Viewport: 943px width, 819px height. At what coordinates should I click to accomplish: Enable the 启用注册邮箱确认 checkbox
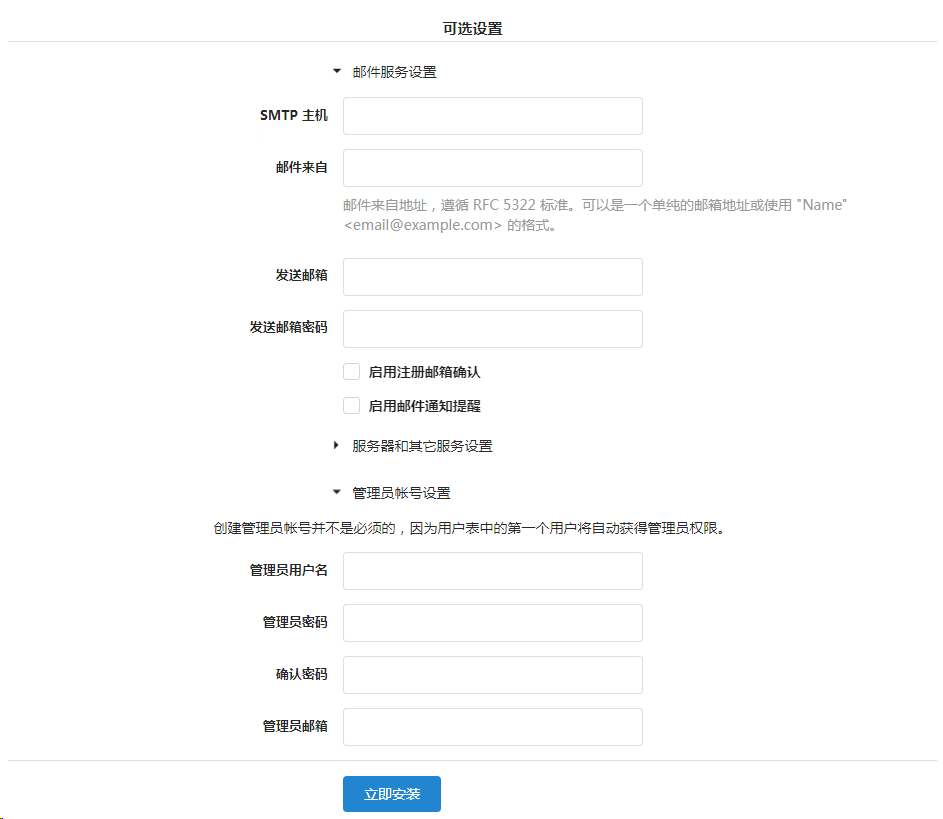351,372
